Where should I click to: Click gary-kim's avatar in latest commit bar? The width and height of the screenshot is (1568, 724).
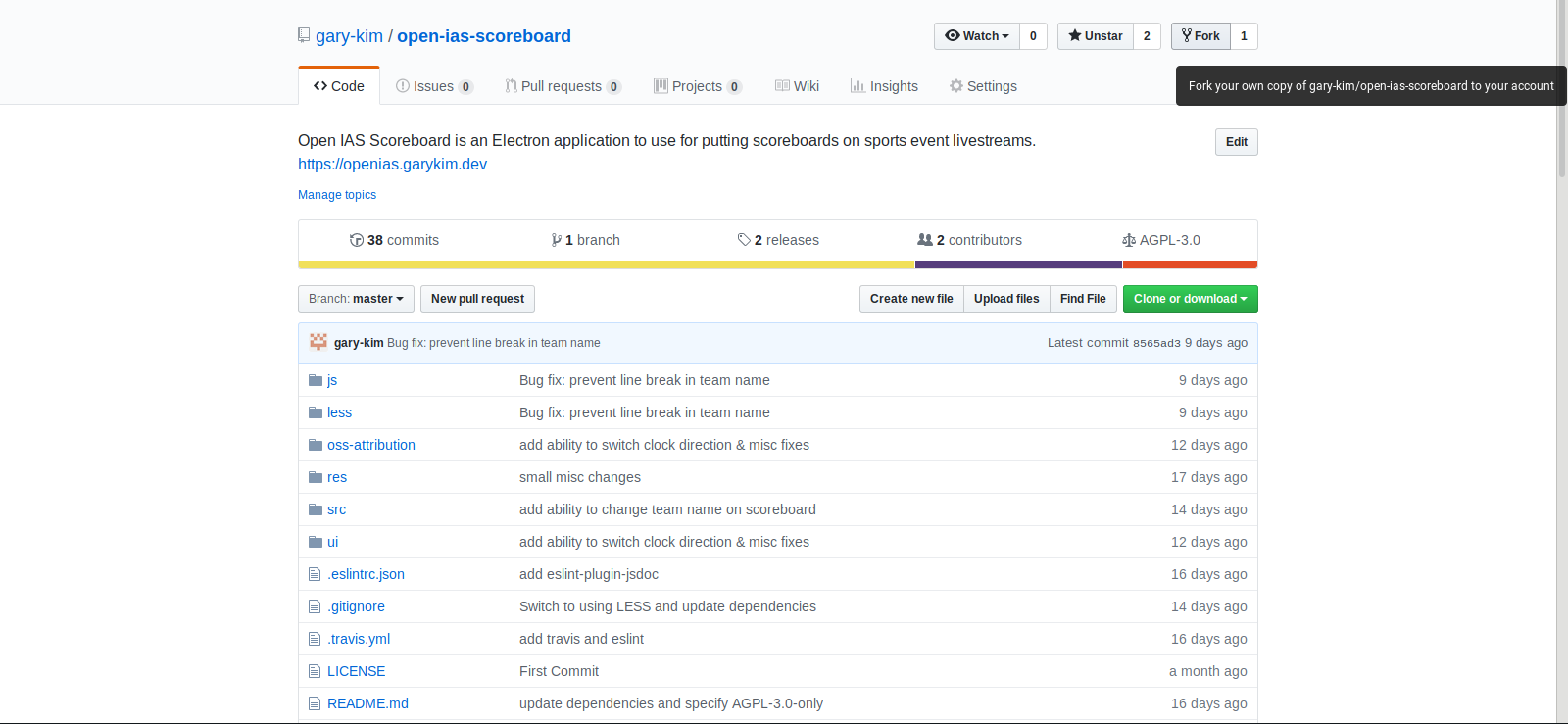coord(318,342)
